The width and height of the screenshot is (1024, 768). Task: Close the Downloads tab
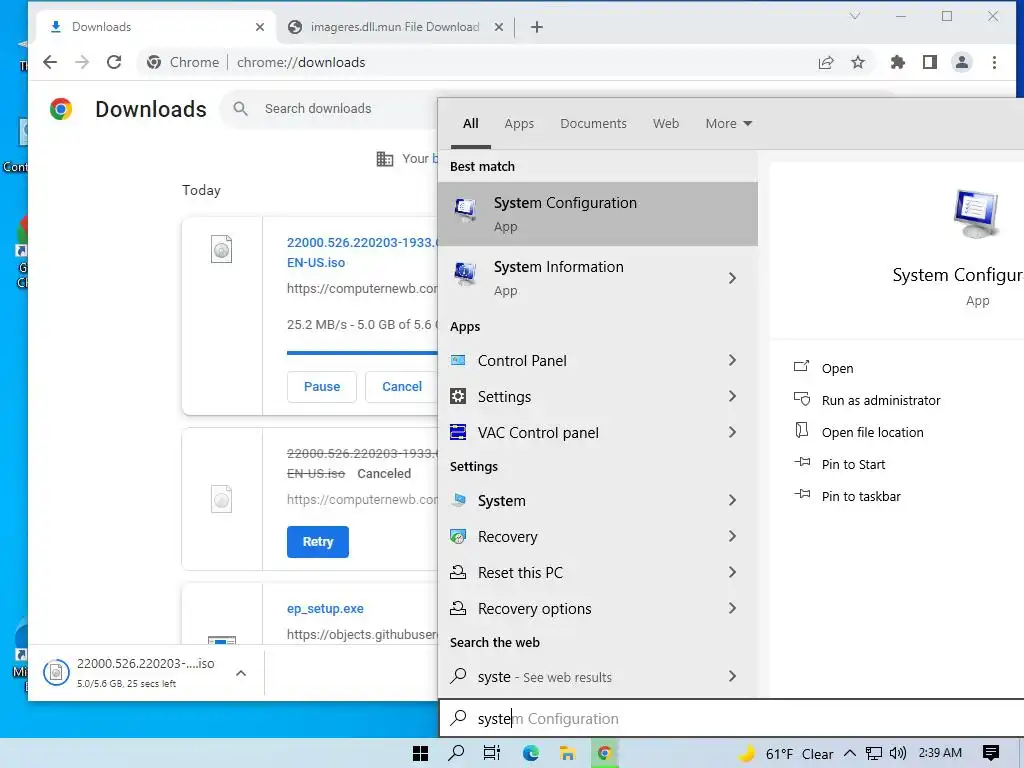click(x=260, y=27)
